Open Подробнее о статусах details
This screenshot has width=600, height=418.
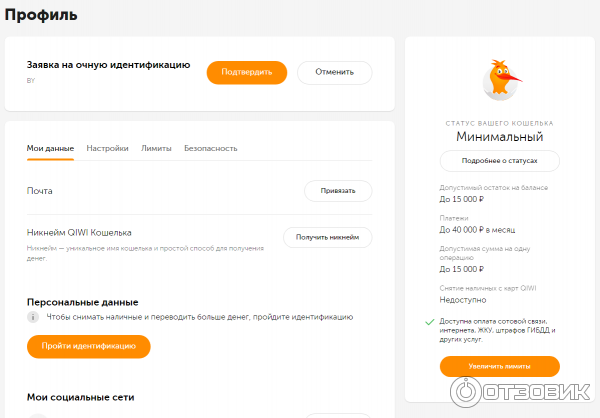[499, 161]
